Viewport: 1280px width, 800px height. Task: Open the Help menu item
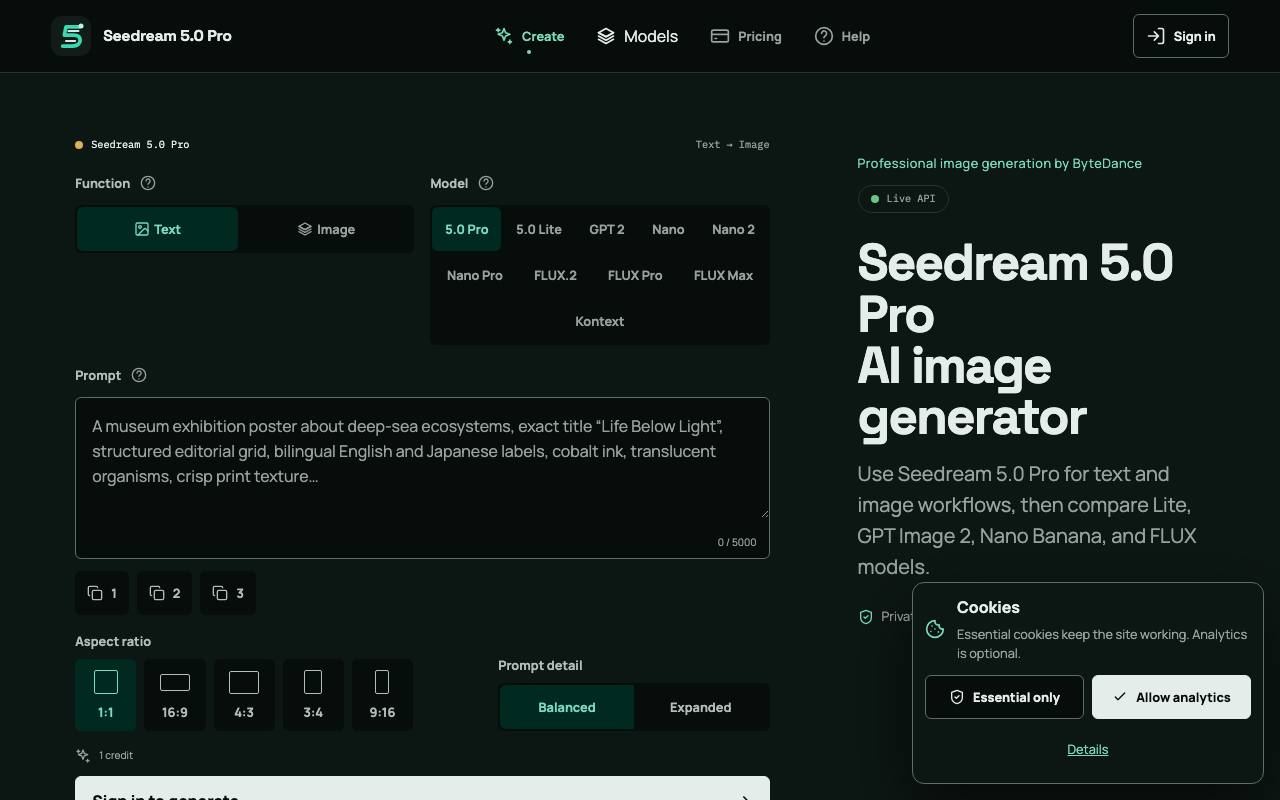(842, 36)
